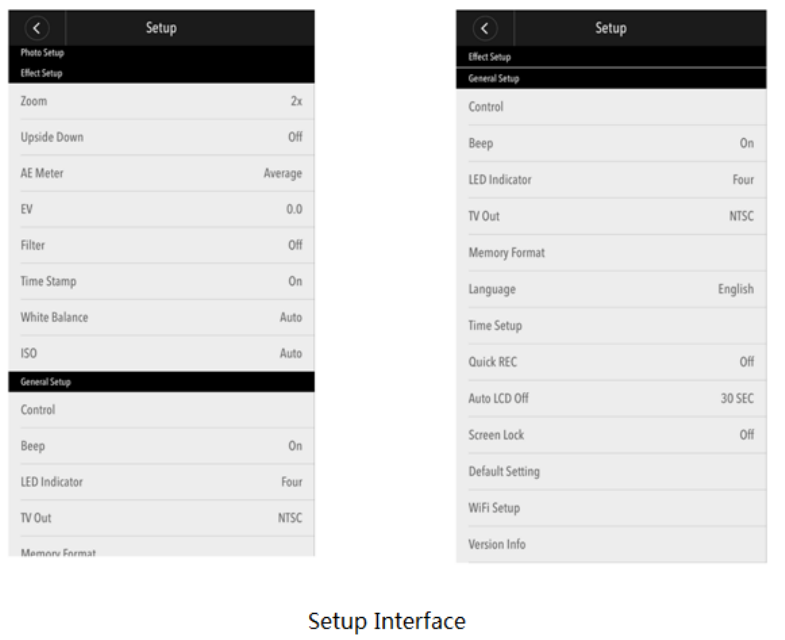Screen dimensions: 785x640
Task: Tap Effect Setup header on right screen
Action: coord(490,57)
